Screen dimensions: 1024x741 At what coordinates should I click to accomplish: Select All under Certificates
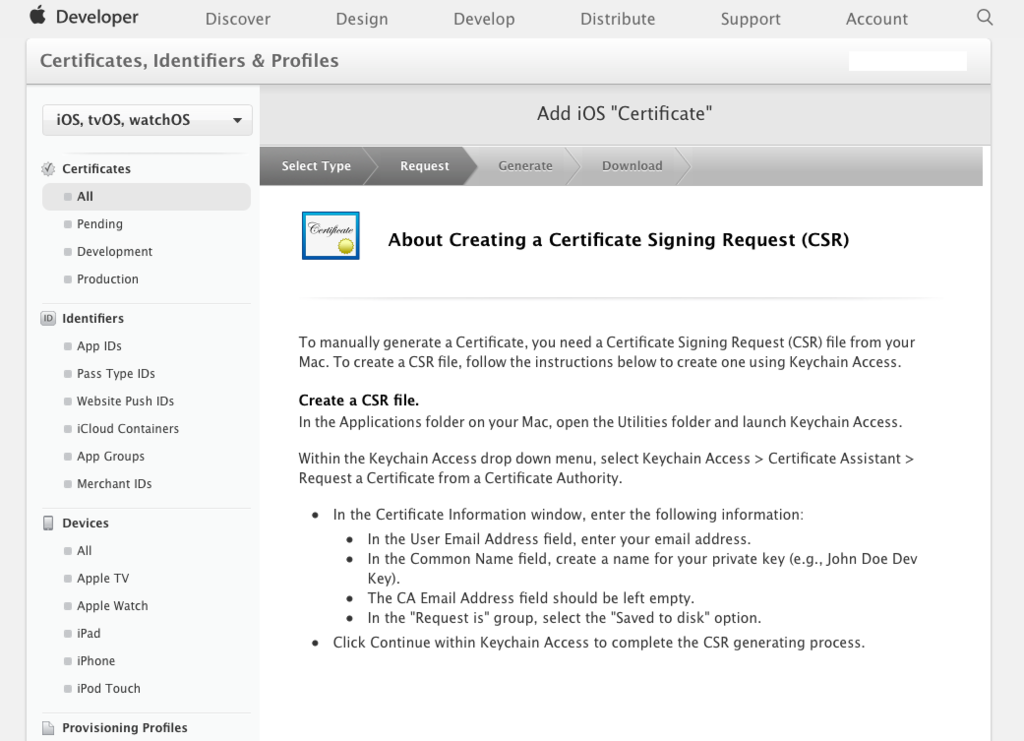click(146, 197)
